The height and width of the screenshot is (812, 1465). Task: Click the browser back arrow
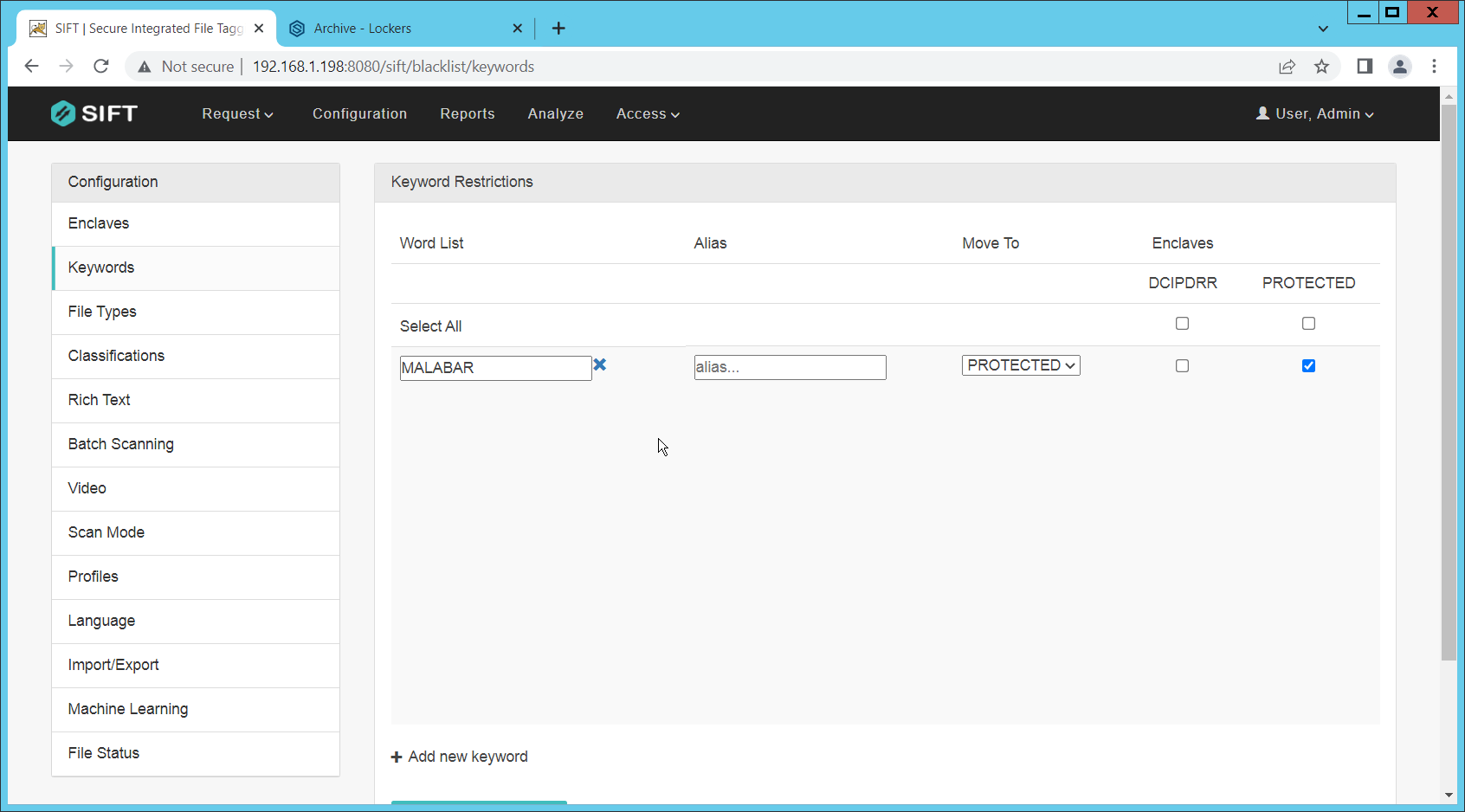click(x=32, y=67)
